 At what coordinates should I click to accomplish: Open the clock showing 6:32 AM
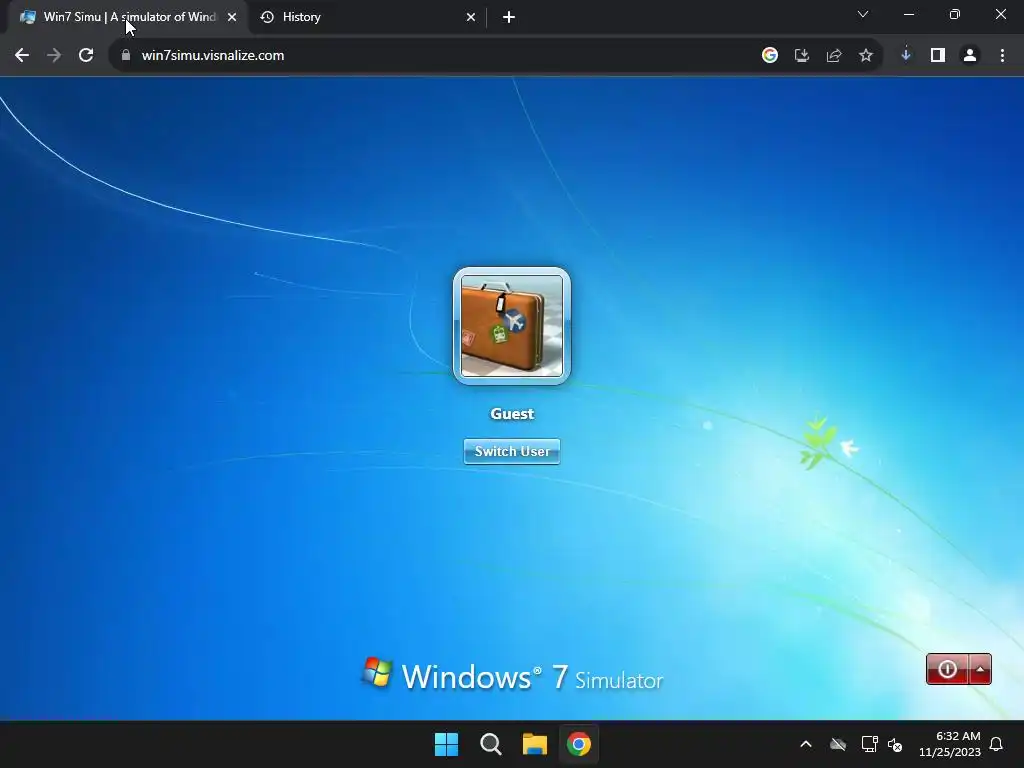tap(950, 744)
